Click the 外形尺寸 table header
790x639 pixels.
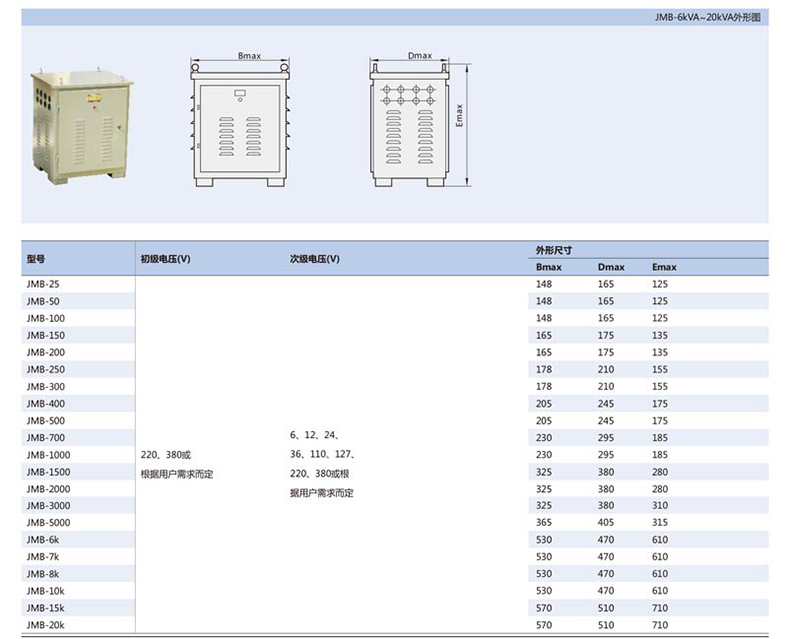coord(553,250)
